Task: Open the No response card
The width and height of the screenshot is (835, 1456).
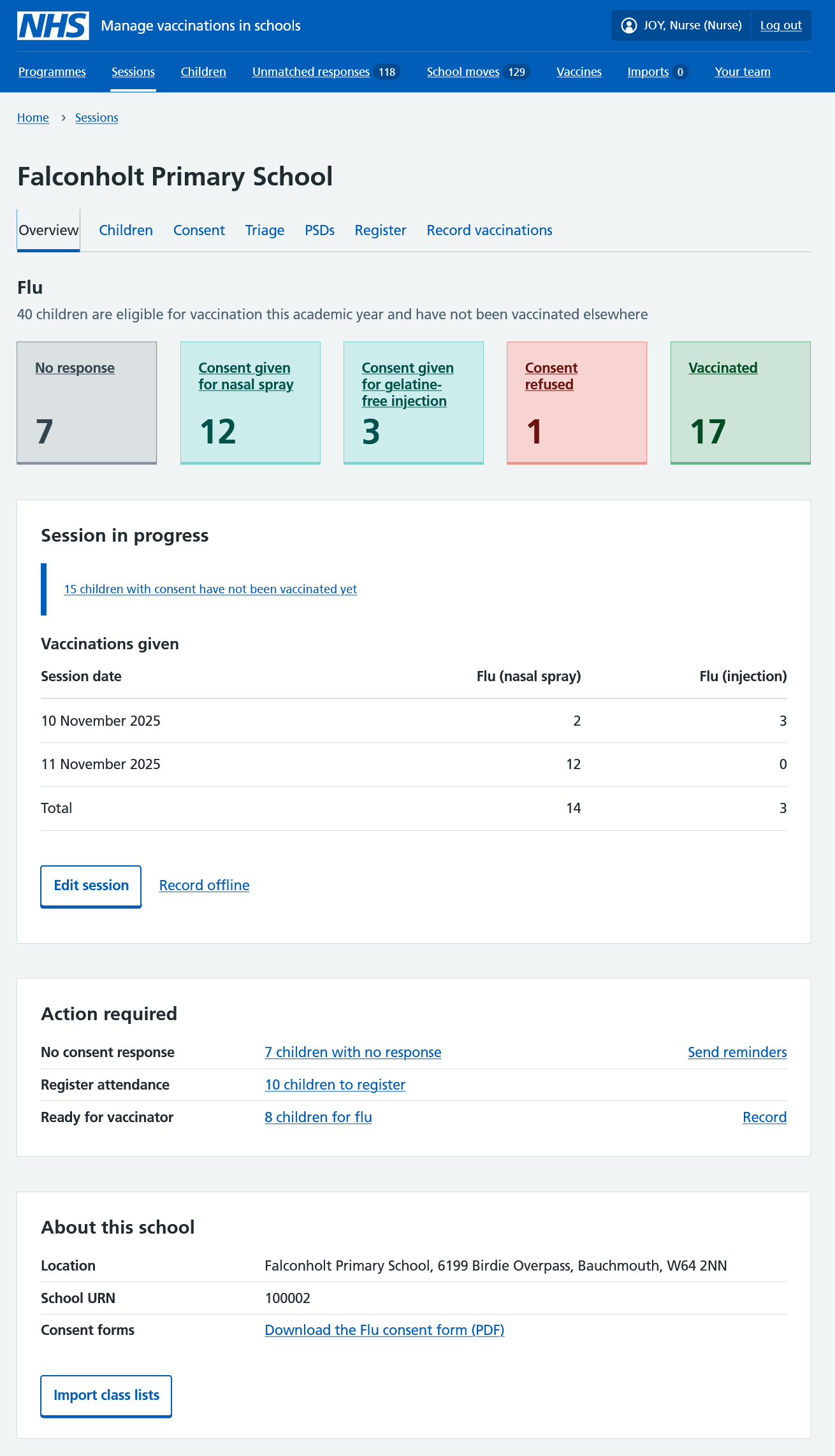Action: tap(87, 403)
